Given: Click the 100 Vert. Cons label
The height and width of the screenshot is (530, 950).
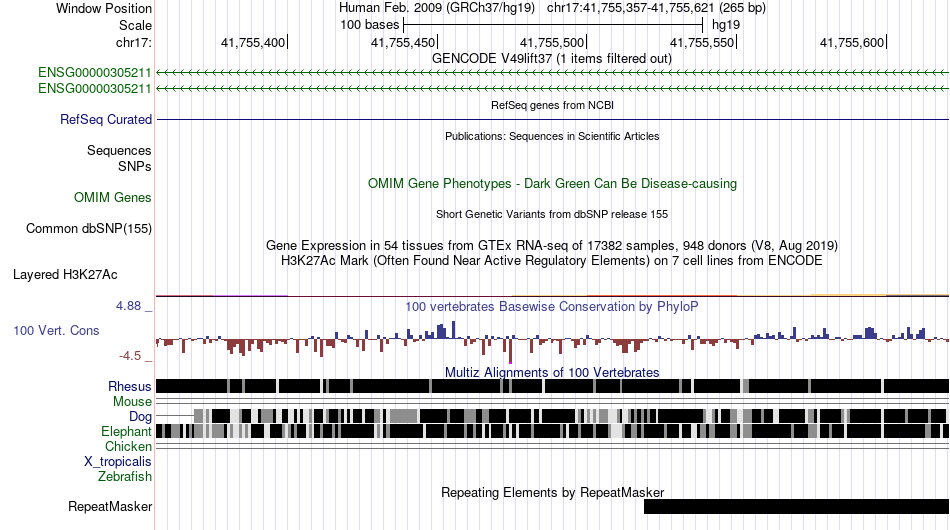Looking at the screenshot, I should tap(56, 330).
